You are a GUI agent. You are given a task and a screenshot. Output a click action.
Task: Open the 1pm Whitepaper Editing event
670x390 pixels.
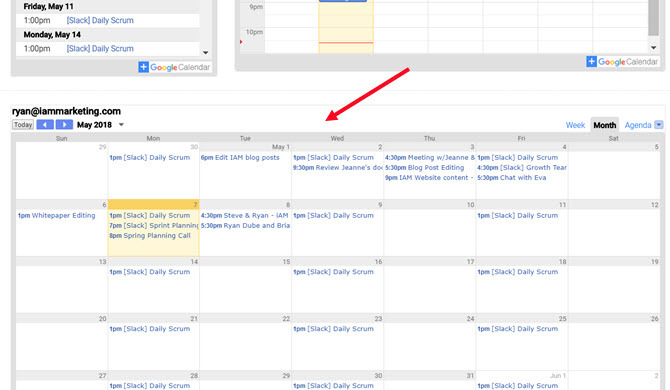click(56, 216)
